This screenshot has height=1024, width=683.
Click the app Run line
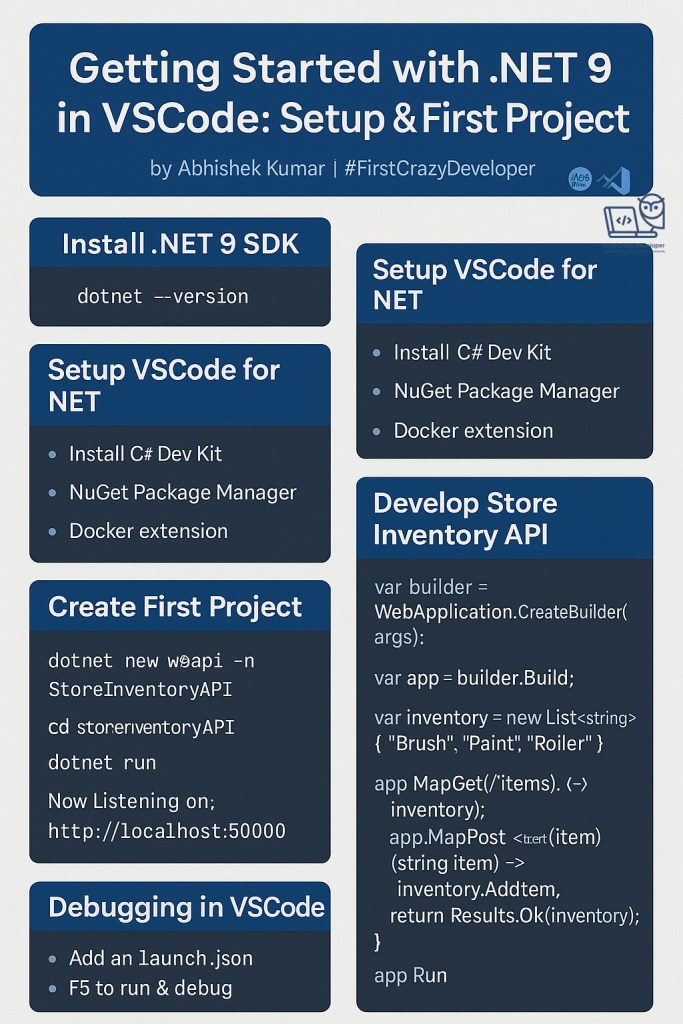click(x=410, y=975)
